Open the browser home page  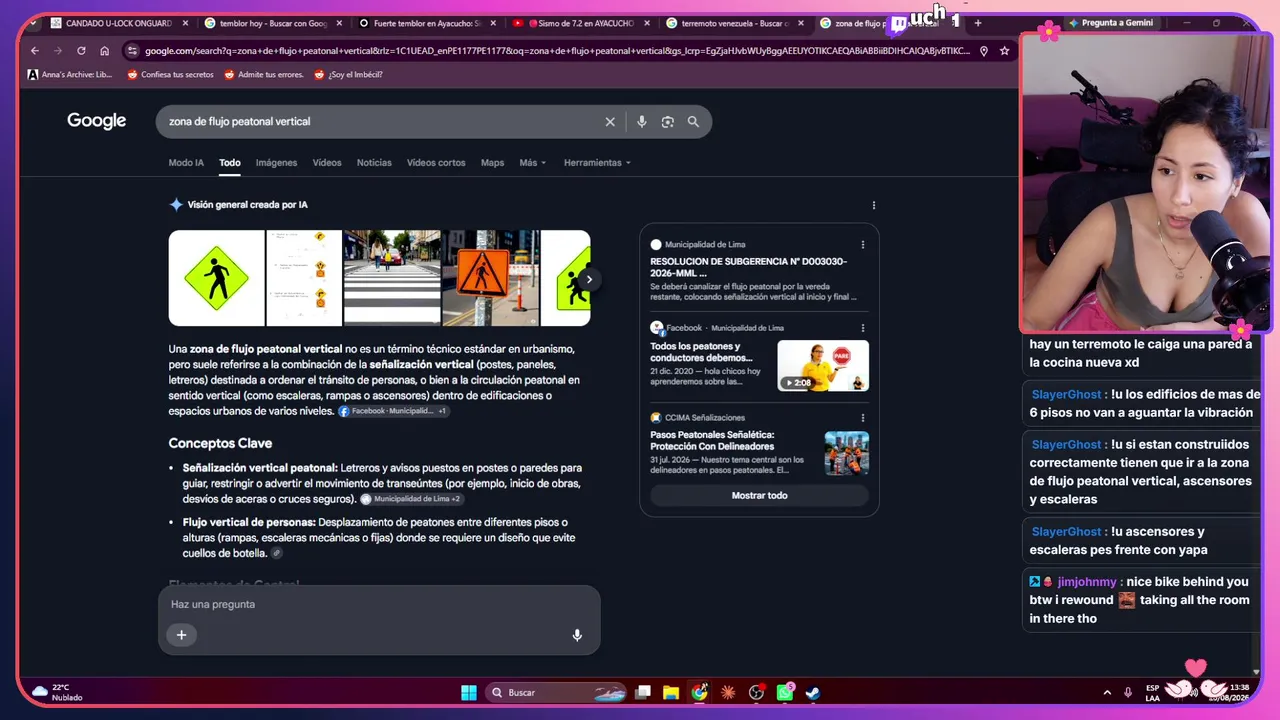(x=104, y=51)
